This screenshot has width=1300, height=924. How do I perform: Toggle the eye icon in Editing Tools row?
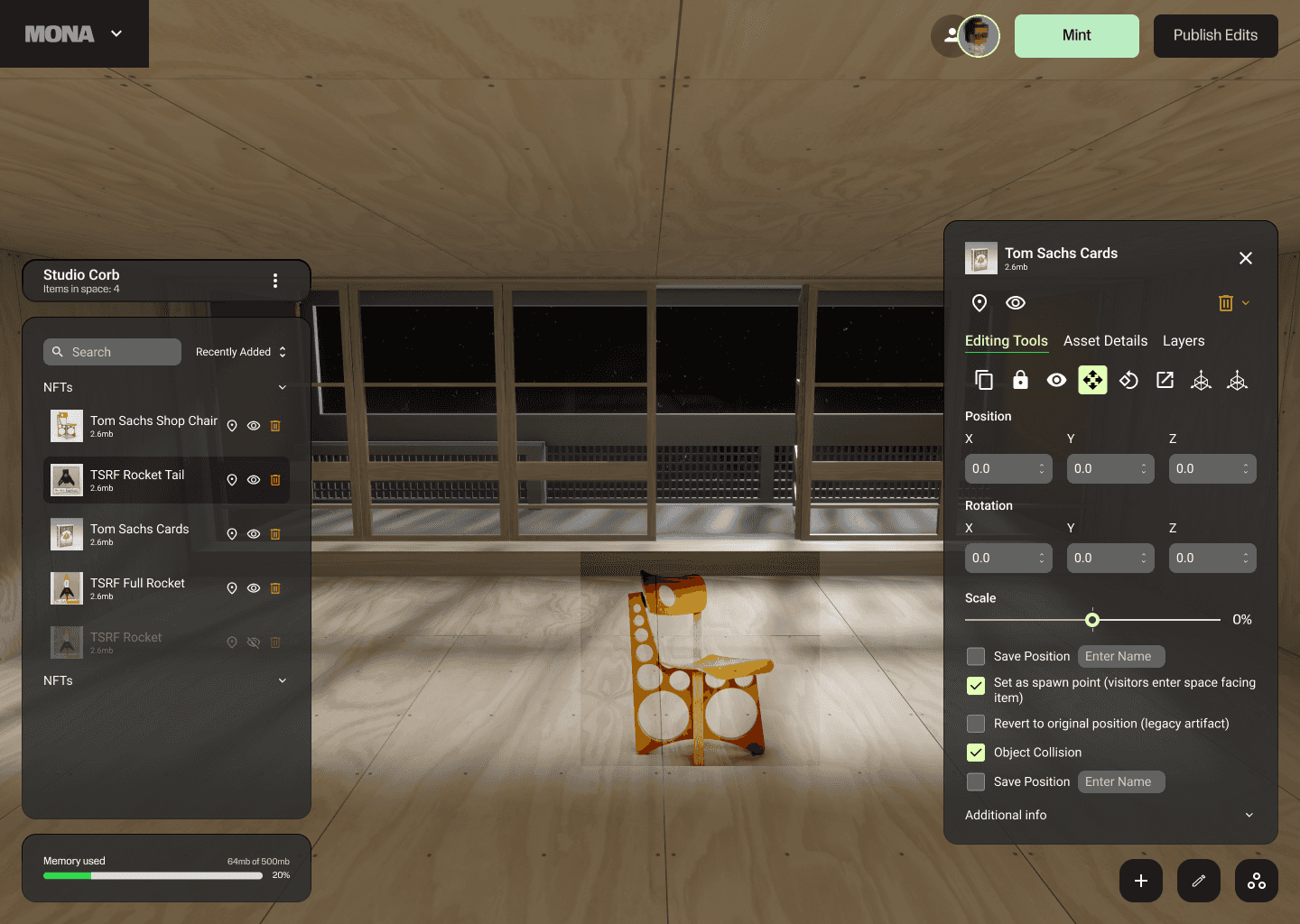[1056, 381]
